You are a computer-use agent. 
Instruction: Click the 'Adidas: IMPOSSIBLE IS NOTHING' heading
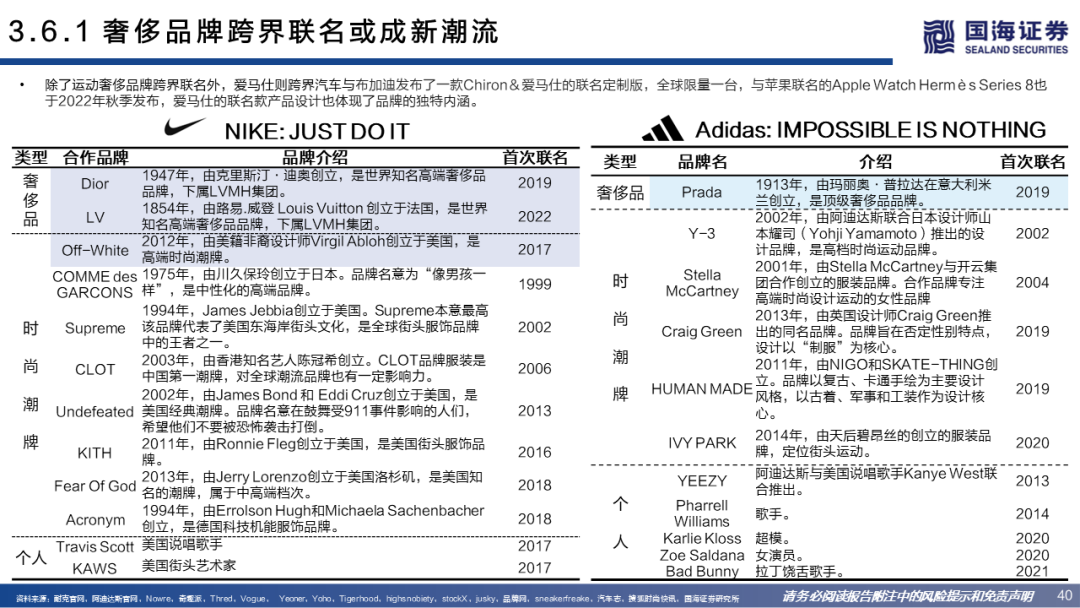(871, 129)
